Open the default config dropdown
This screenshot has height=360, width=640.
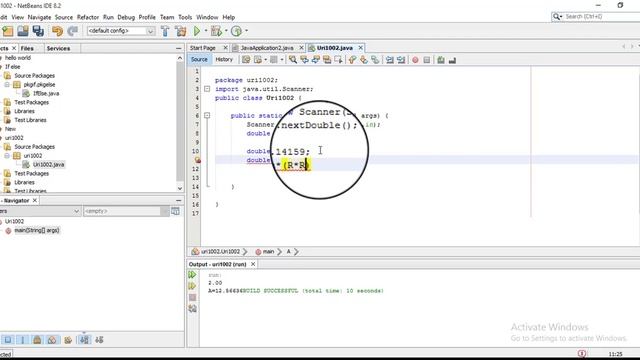click(150, 31)
